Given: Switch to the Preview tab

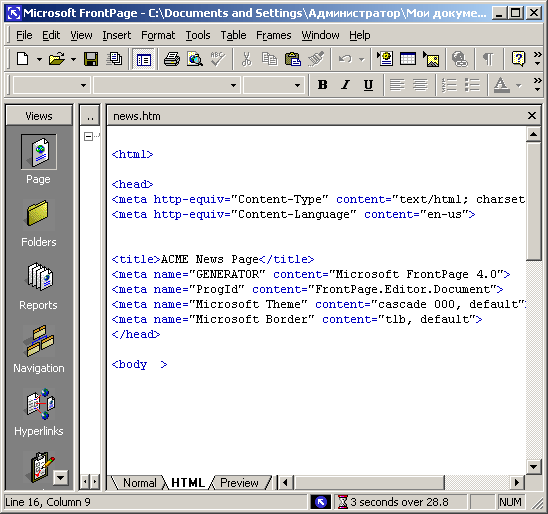Looking at the screenshot, I should point(239,483).
